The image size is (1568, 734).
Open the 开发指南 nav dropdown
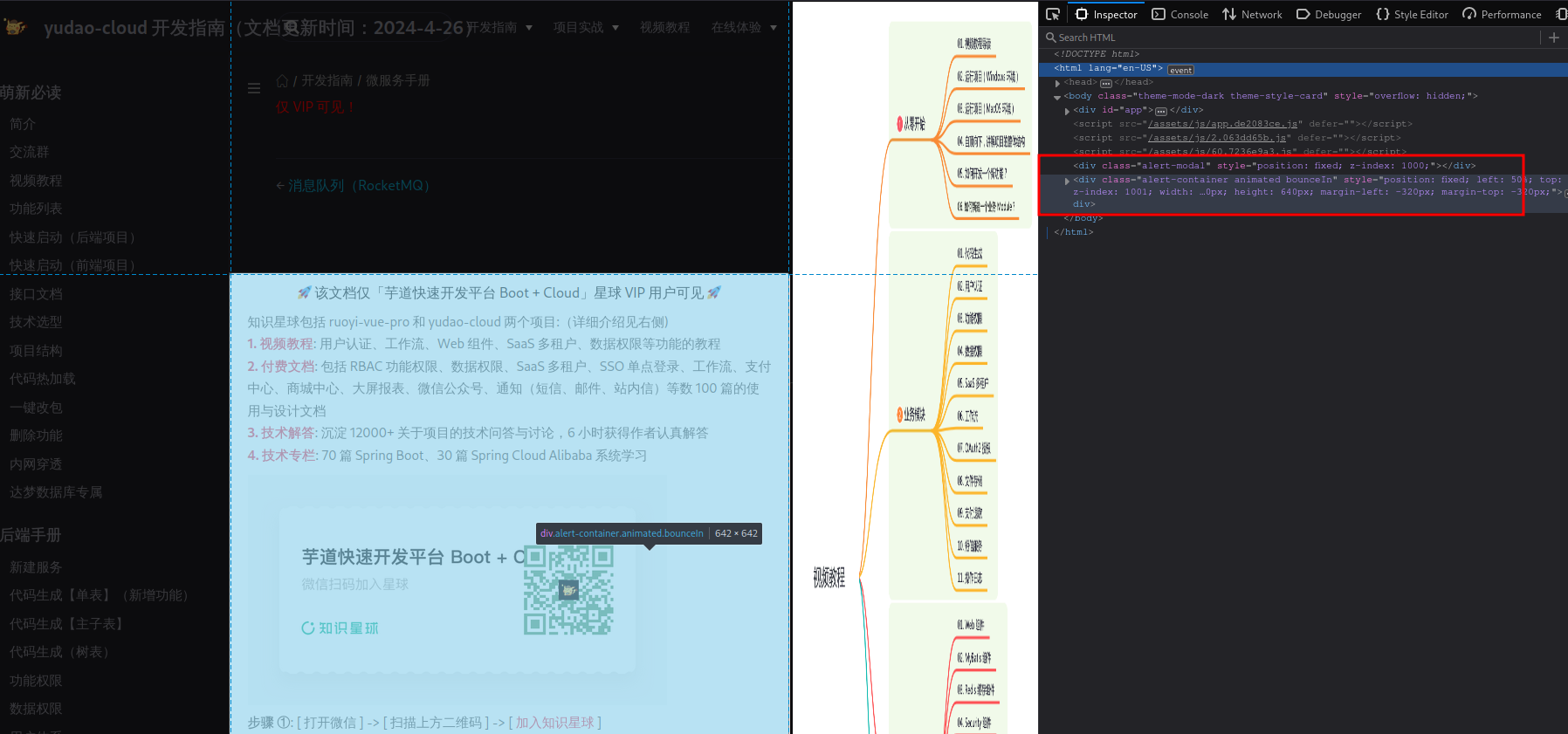499,27
